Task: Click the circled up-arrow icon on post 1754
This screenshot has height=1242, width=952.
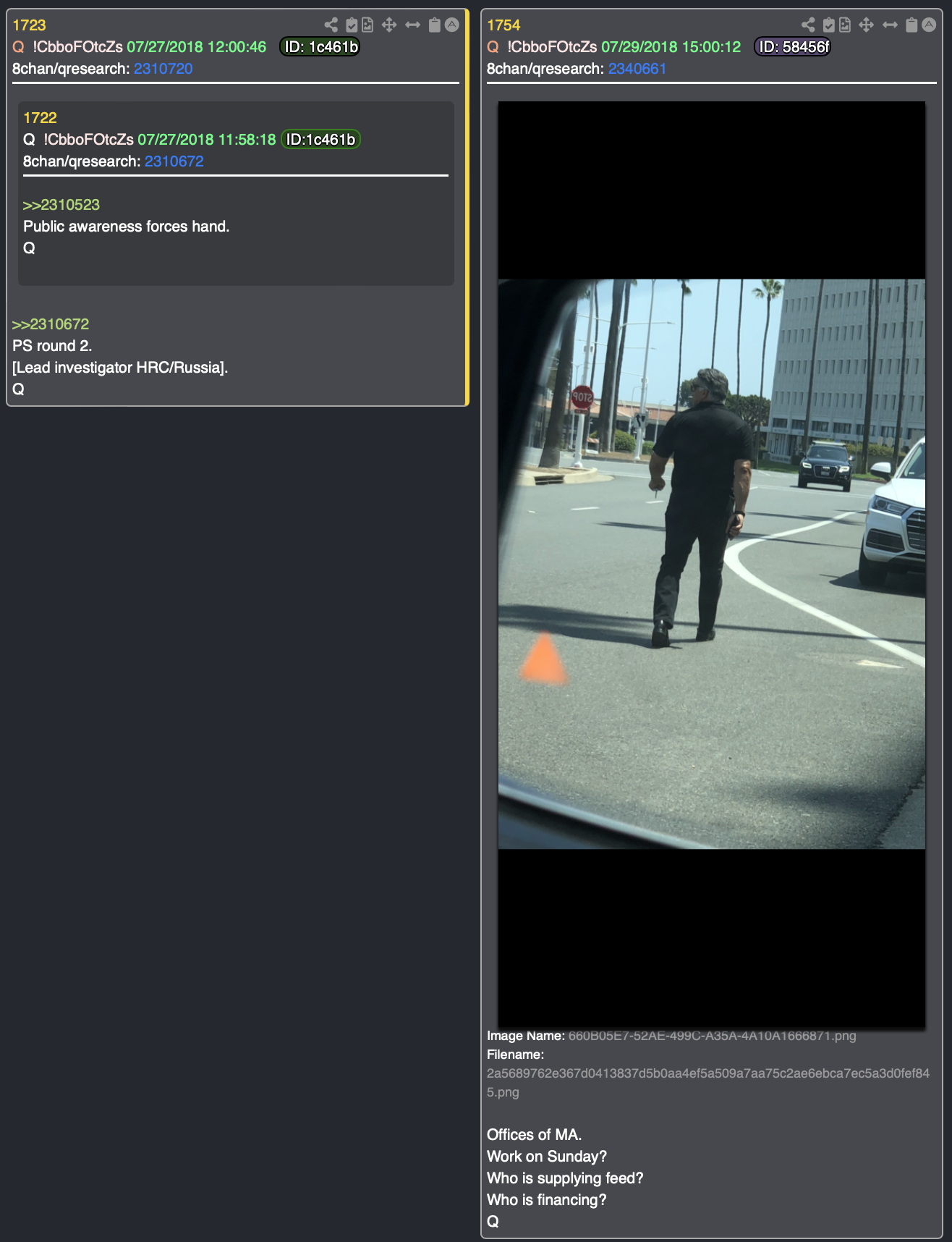Action: 929,25
